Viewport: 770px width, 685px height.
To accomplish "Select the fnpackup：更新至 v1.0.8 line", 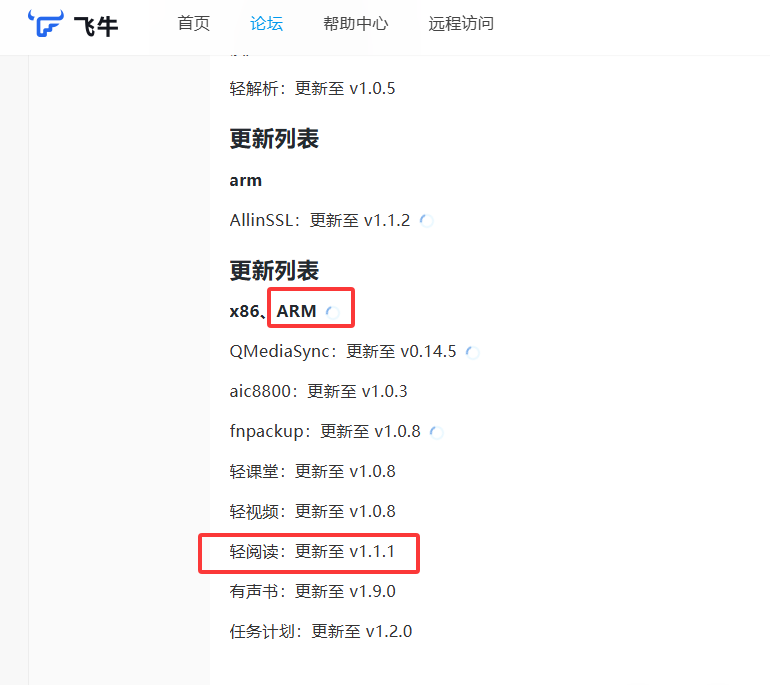I will 325,431.
